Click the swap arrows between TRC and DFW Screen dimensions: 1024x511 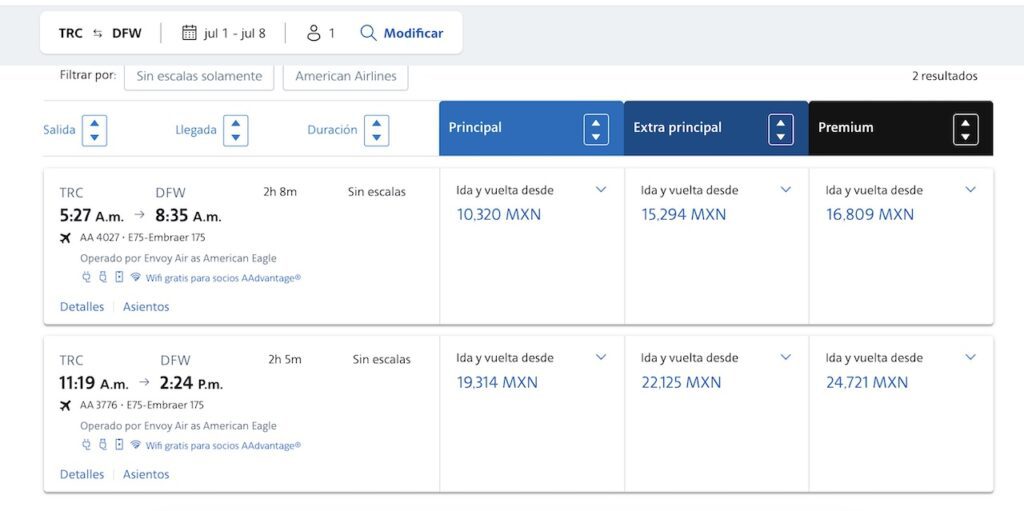tap(97, 33)
